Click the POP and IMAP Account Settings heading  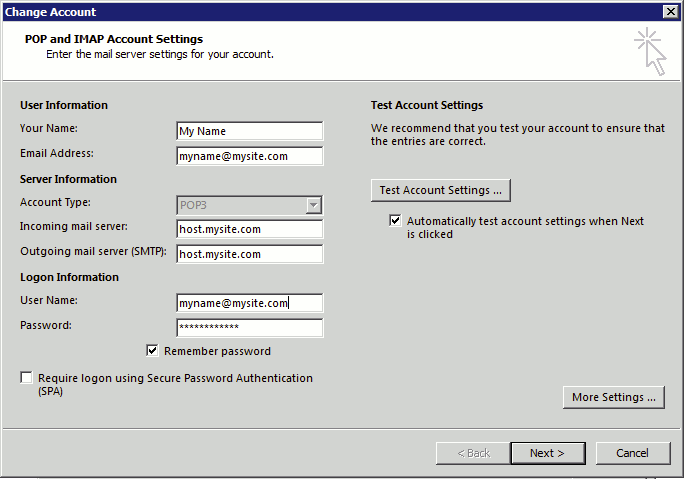point(120,39)
